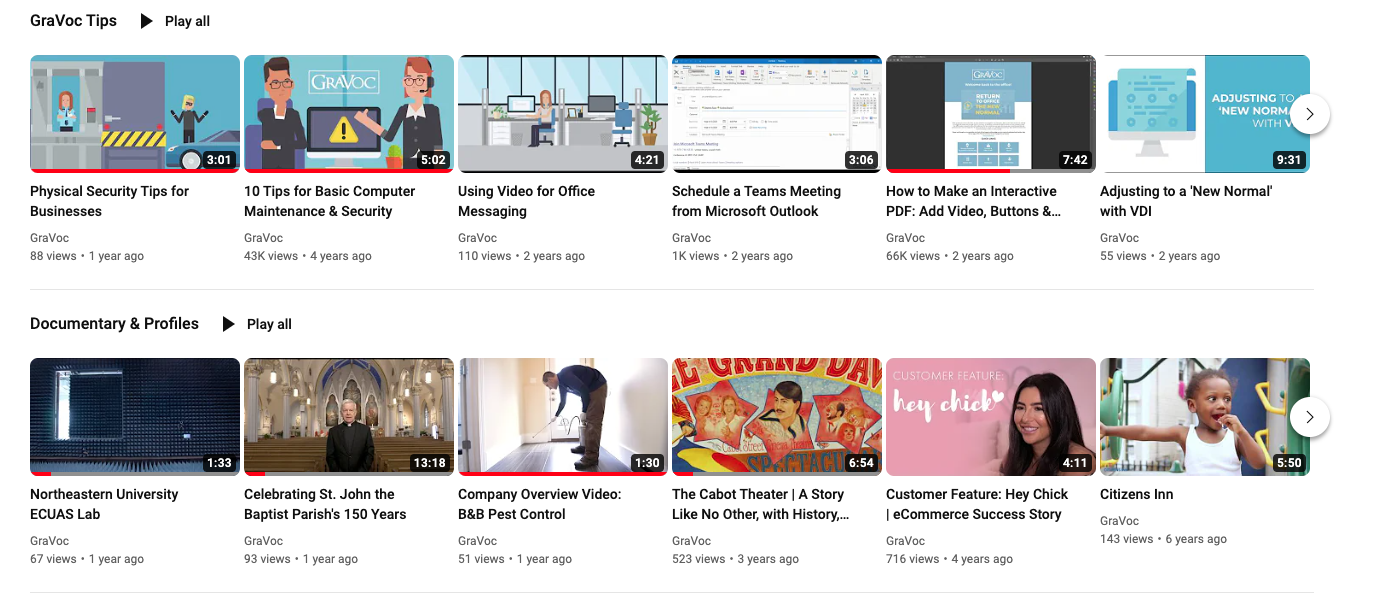Image resolution: width=1379 pixels, height=606 pixels.
Task: Click '523 views • 3 years ago' text
Action: tap(735, 559)
